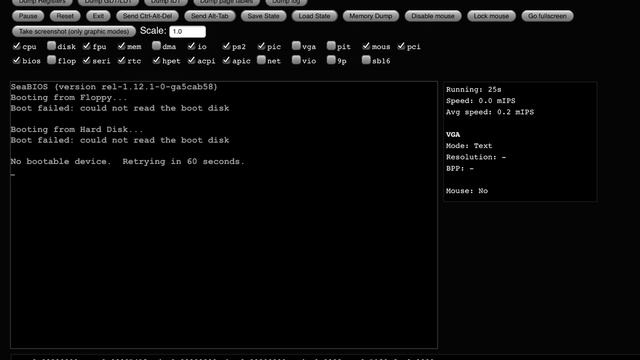Enable the dma log checkbox

pyautogui.click(x=156, y=46)
